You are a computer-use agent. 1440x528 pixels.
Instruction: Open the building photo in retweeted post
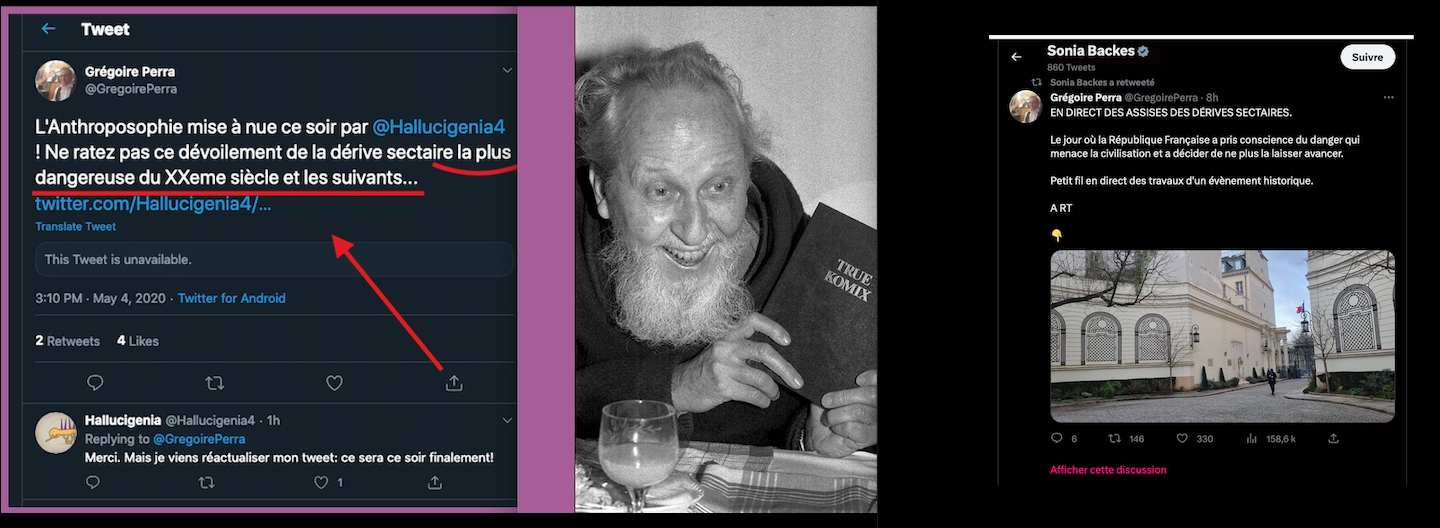pos(1222,336)
